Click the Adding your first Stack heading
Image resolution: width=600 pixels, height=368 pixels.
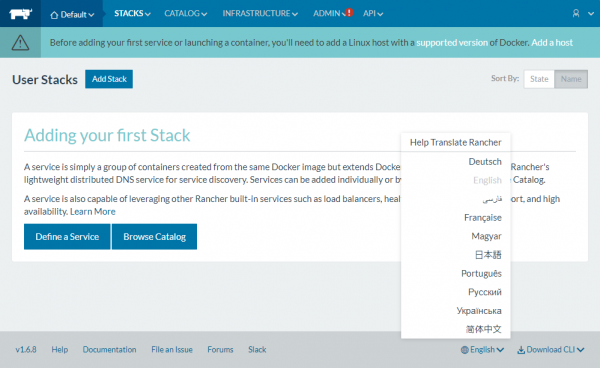point(107,135)
